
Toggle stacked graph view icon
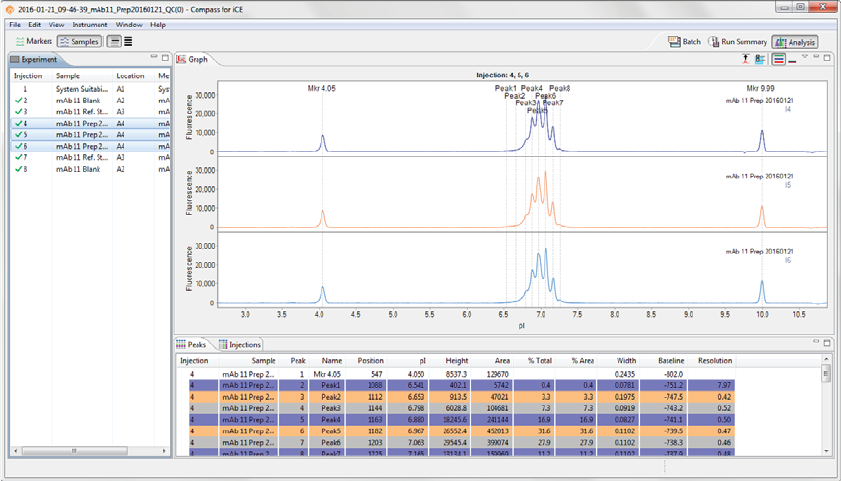[x=779, y=59]
